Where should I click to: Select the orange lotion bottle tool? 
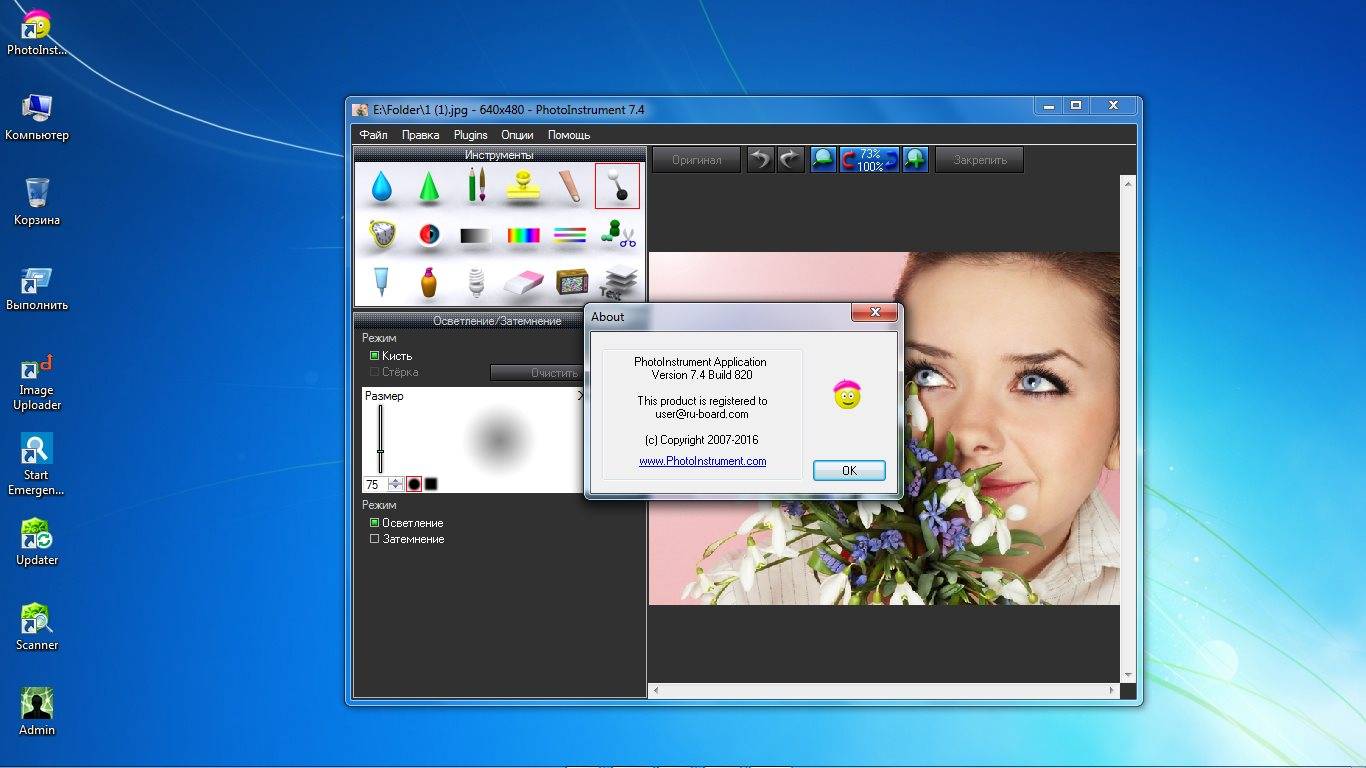(429, 282)
